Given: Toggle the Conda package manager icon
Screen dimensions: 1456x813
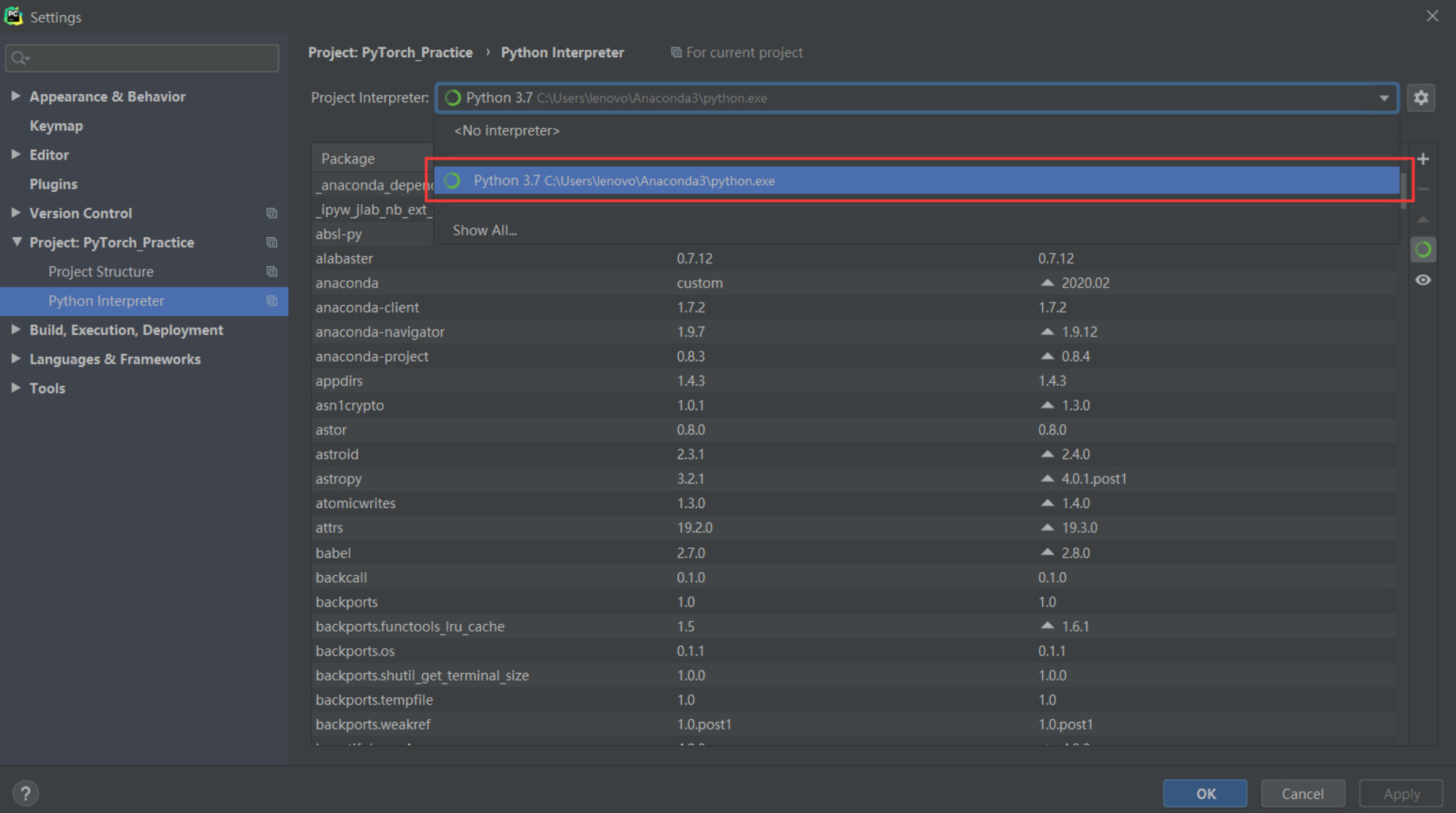Looking at the screenshot, I should point(1423,250).
